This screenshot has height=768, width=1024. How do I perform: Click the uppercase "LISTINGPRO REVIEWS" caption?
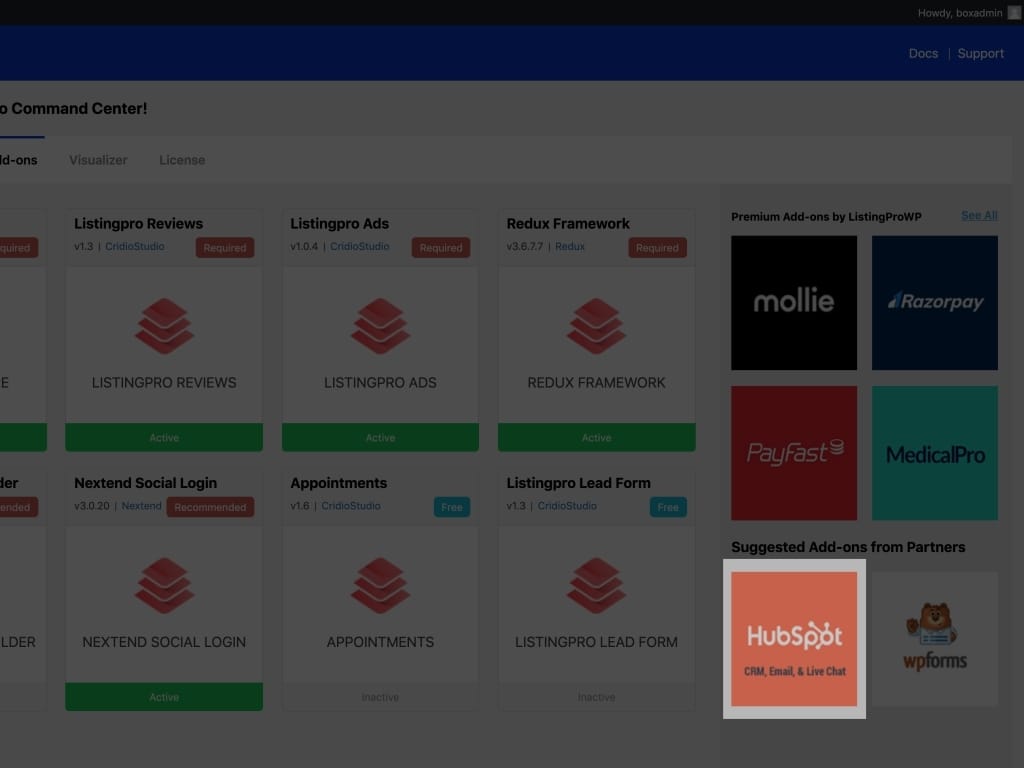164,383
